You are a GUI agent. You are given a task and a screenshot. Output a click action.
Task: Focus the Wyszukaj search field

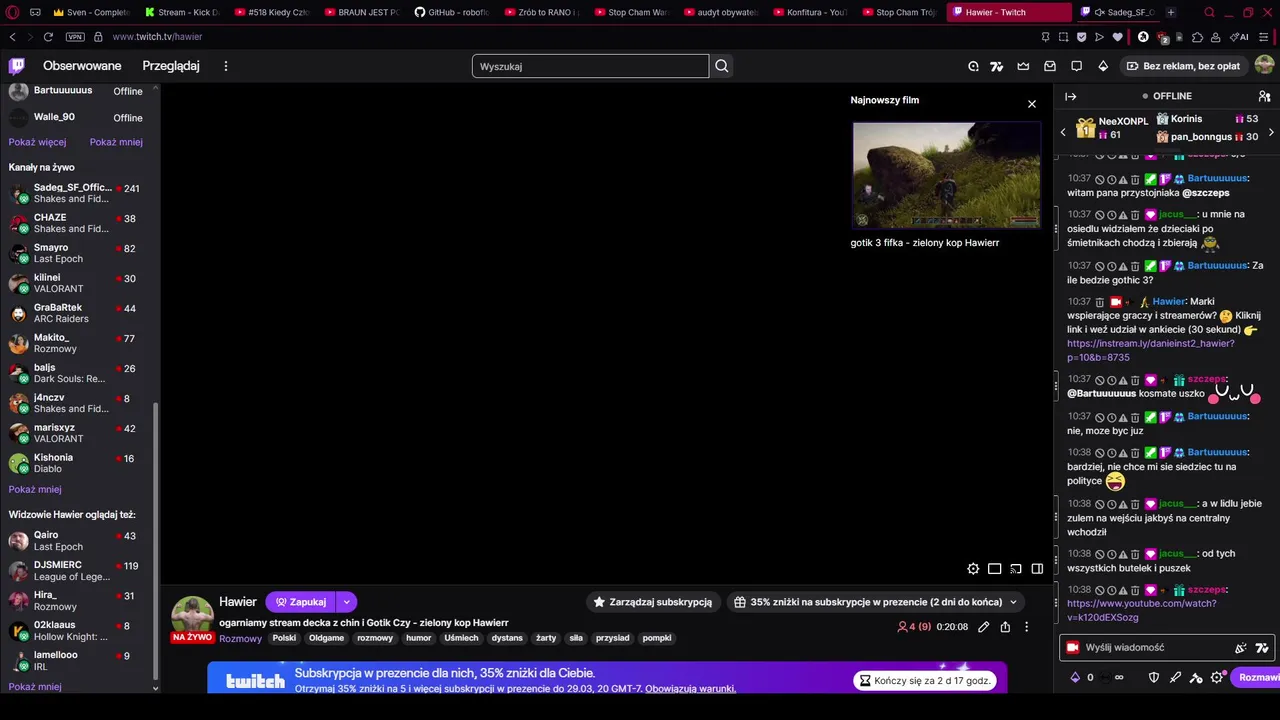tap(590, 66)
